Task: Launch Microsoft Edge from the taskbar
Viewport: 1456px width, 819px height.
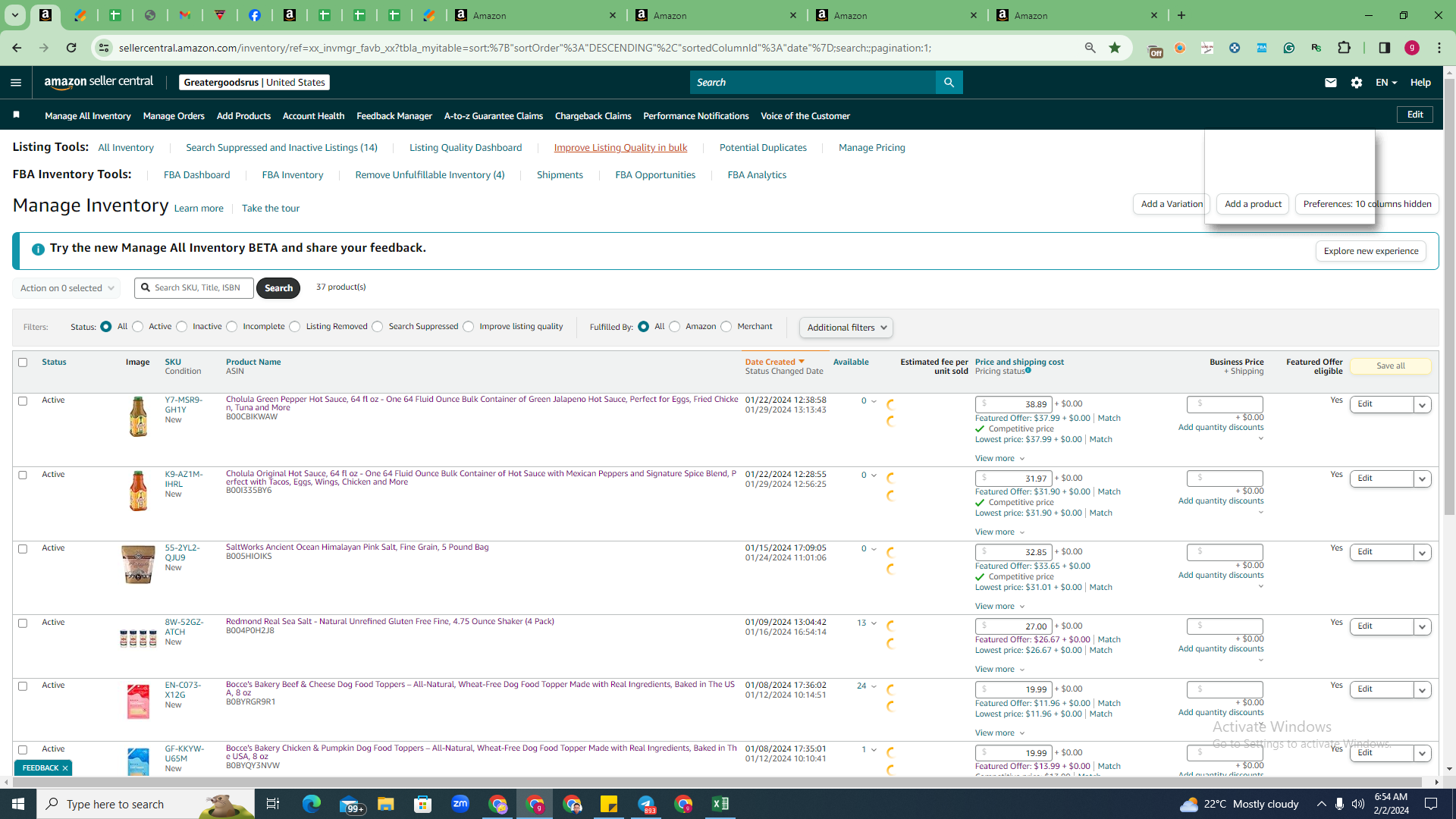Action: [312, 804]
